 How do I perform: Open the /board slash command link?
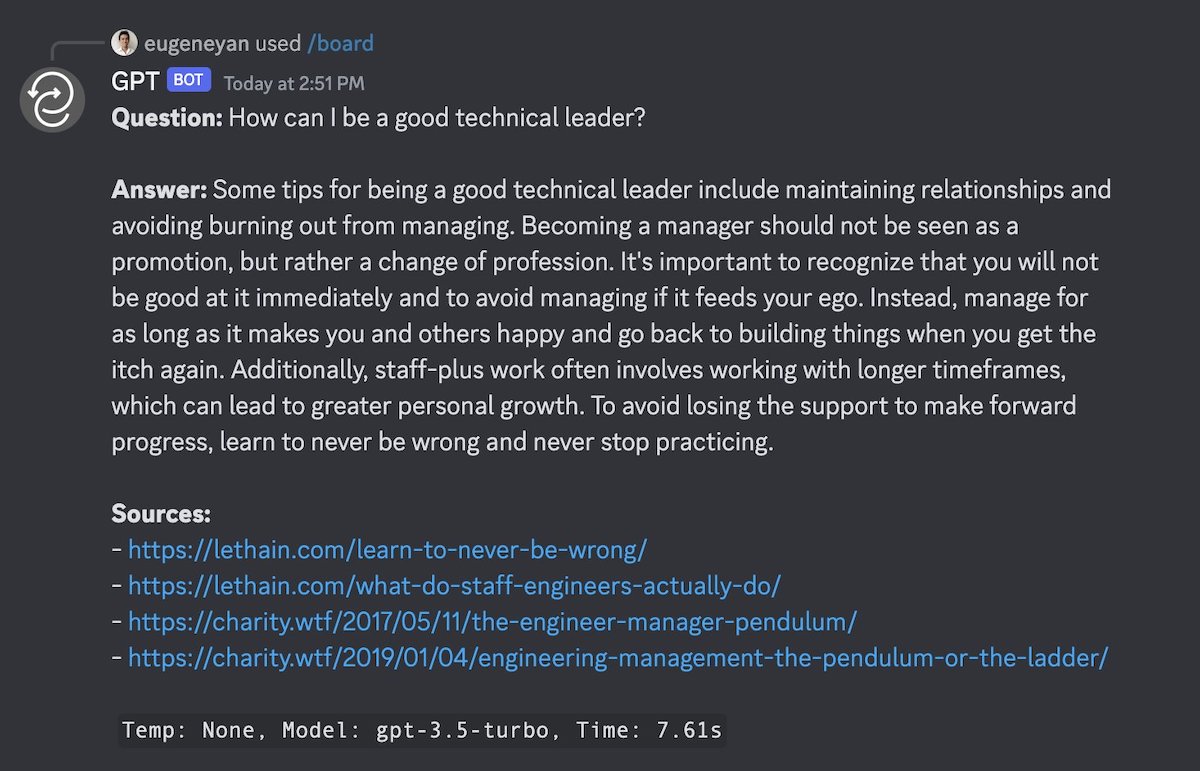[x=341, y=43]
